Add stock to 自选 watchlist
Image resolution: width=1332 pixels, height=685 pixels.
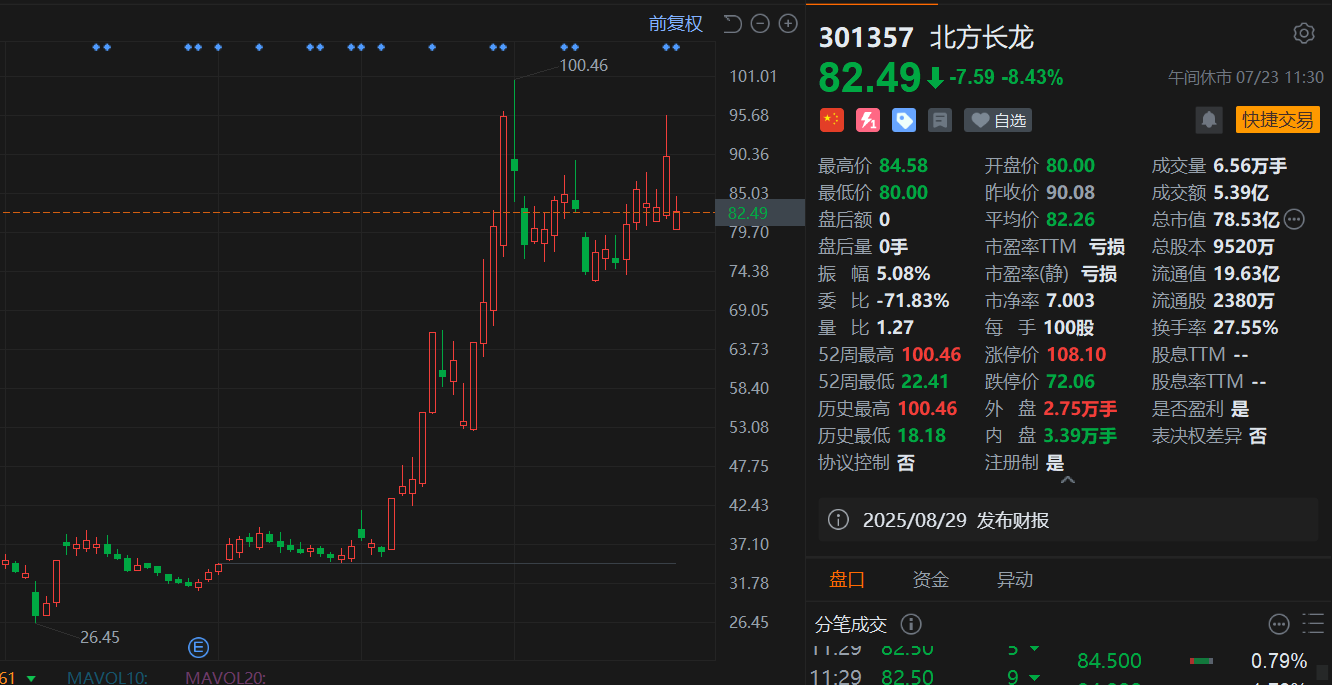(997, 120)
